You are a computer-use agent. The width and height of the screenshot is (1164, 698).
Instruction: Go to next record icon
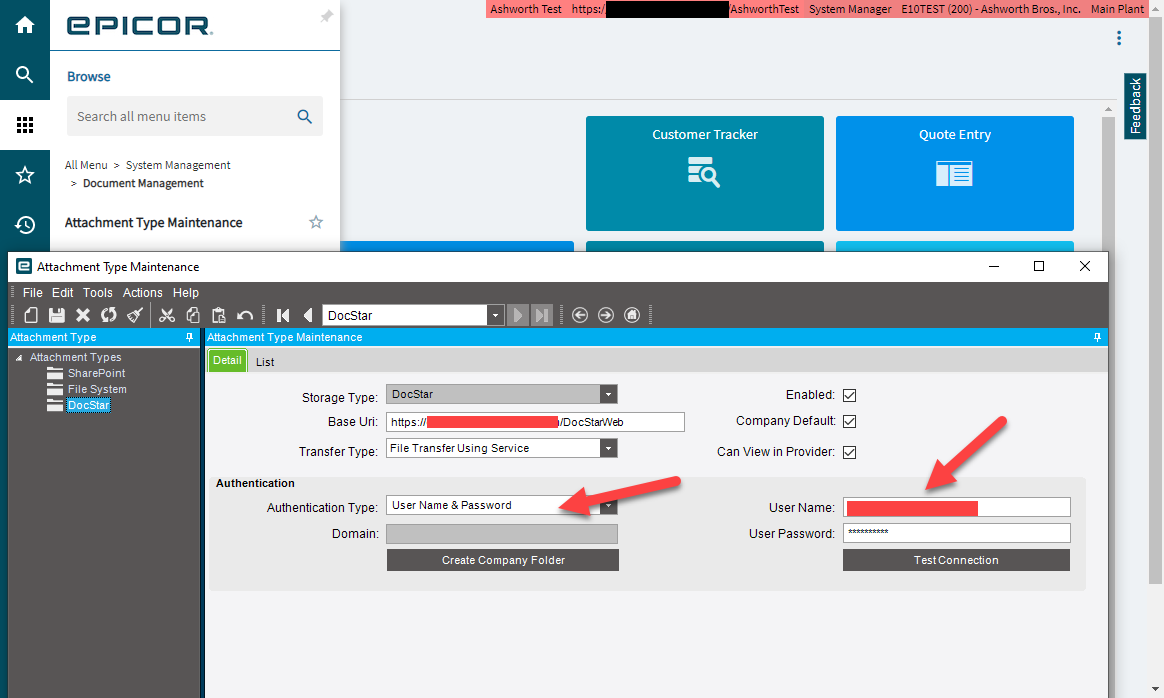[x=518, y=316]
